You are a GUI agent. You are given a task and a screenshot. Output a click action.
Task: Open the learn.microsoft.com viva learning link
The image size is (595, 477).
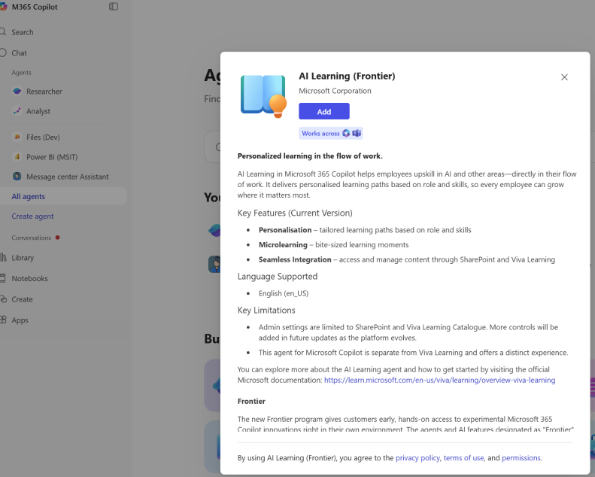point(439,380)
